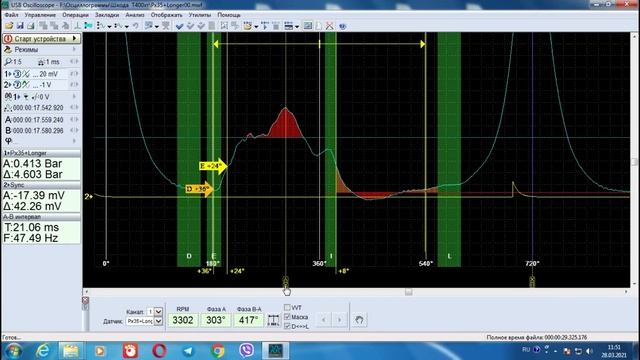Click the 2+Sync channel header
640x360 pixels.
pyautogui.click(x=41, y=185)
